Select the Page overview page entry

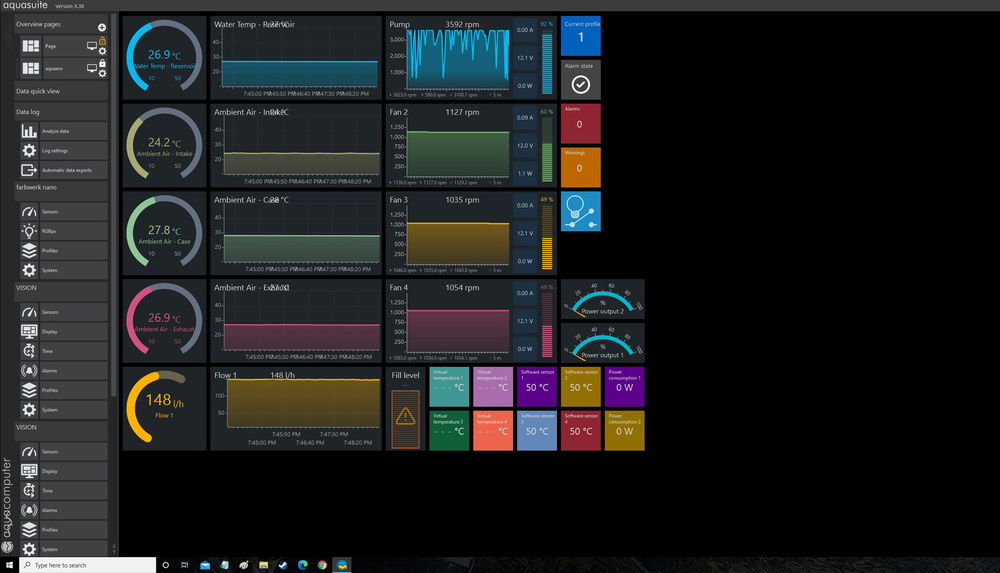point(52,46)
